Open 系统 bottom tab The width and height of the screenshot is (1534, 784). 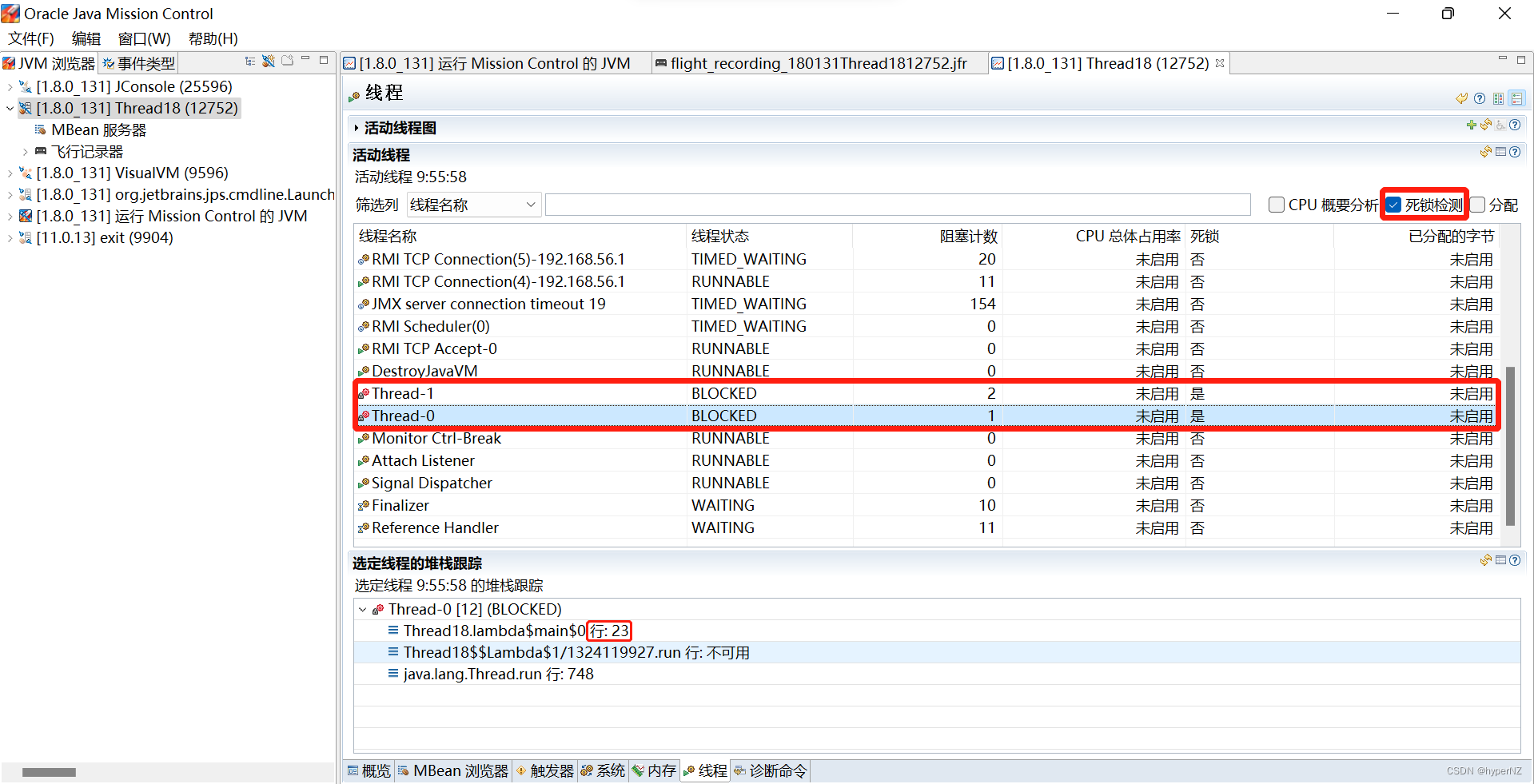click(x=603, y=770)
